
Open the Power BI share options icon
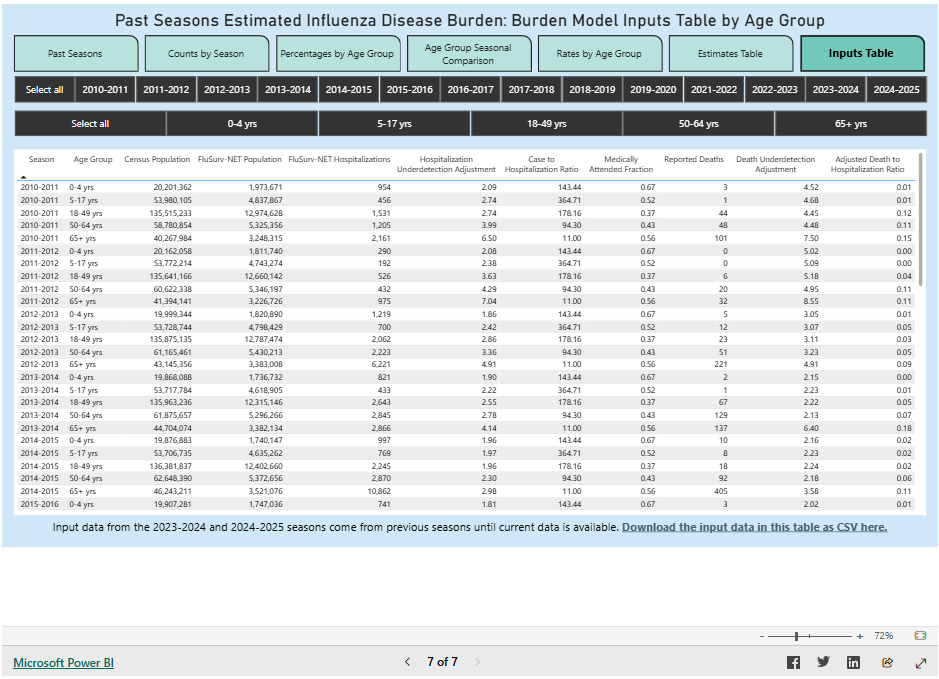pos(887,662)
